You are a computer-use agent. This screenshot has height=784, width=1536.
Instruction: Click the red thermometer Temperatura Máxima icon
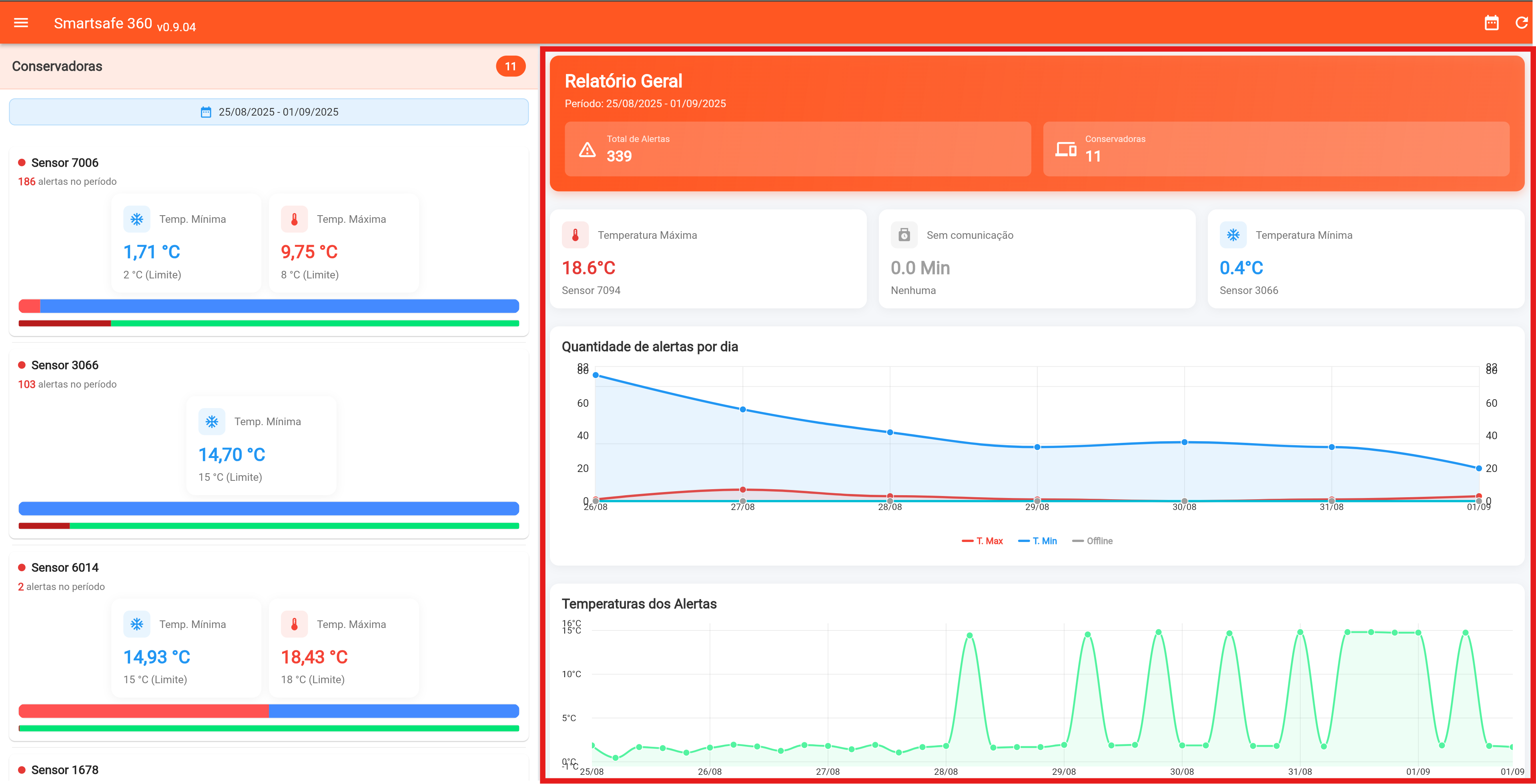tap(575, 235)
